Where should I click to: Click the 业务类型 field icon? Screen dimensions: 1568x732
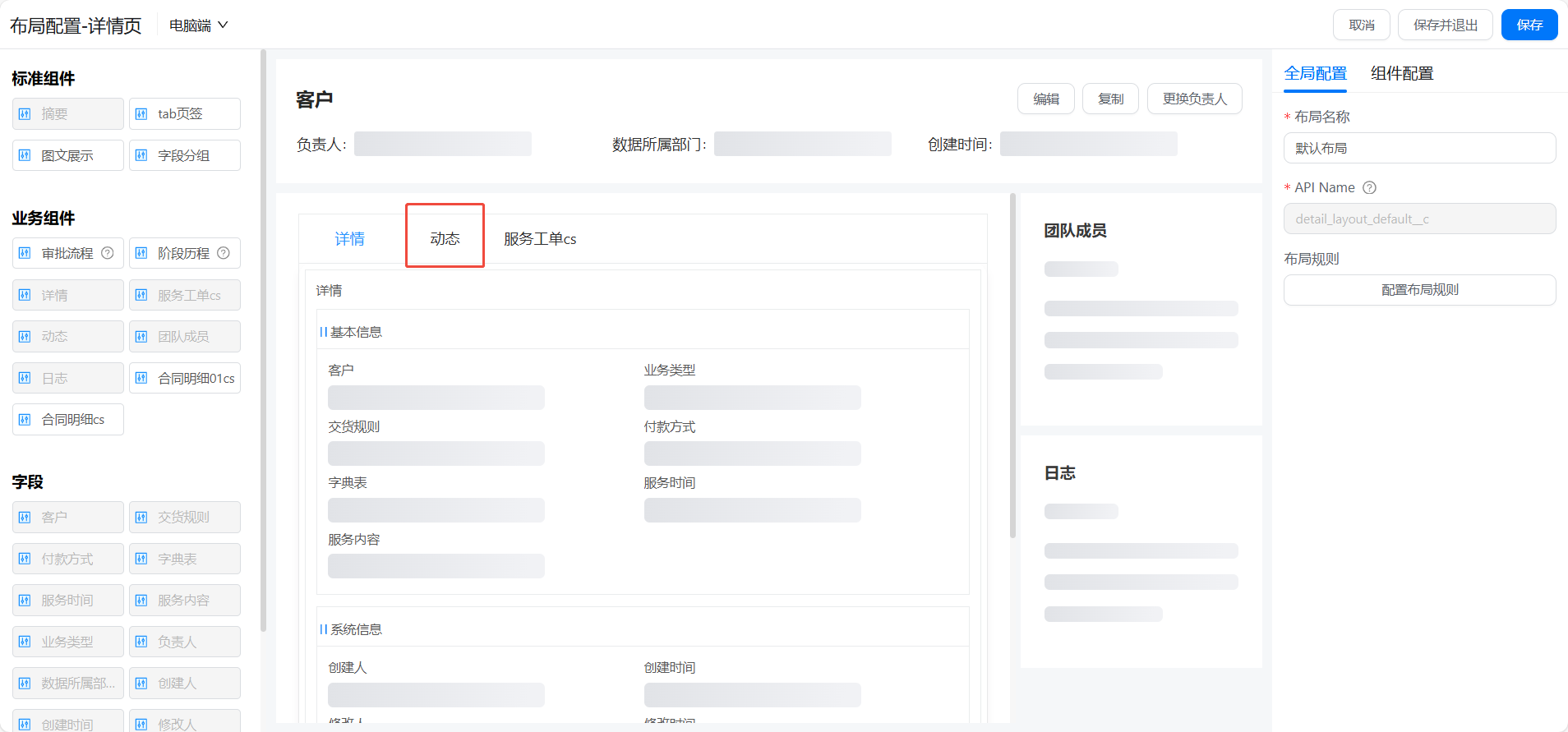point(25,642)
